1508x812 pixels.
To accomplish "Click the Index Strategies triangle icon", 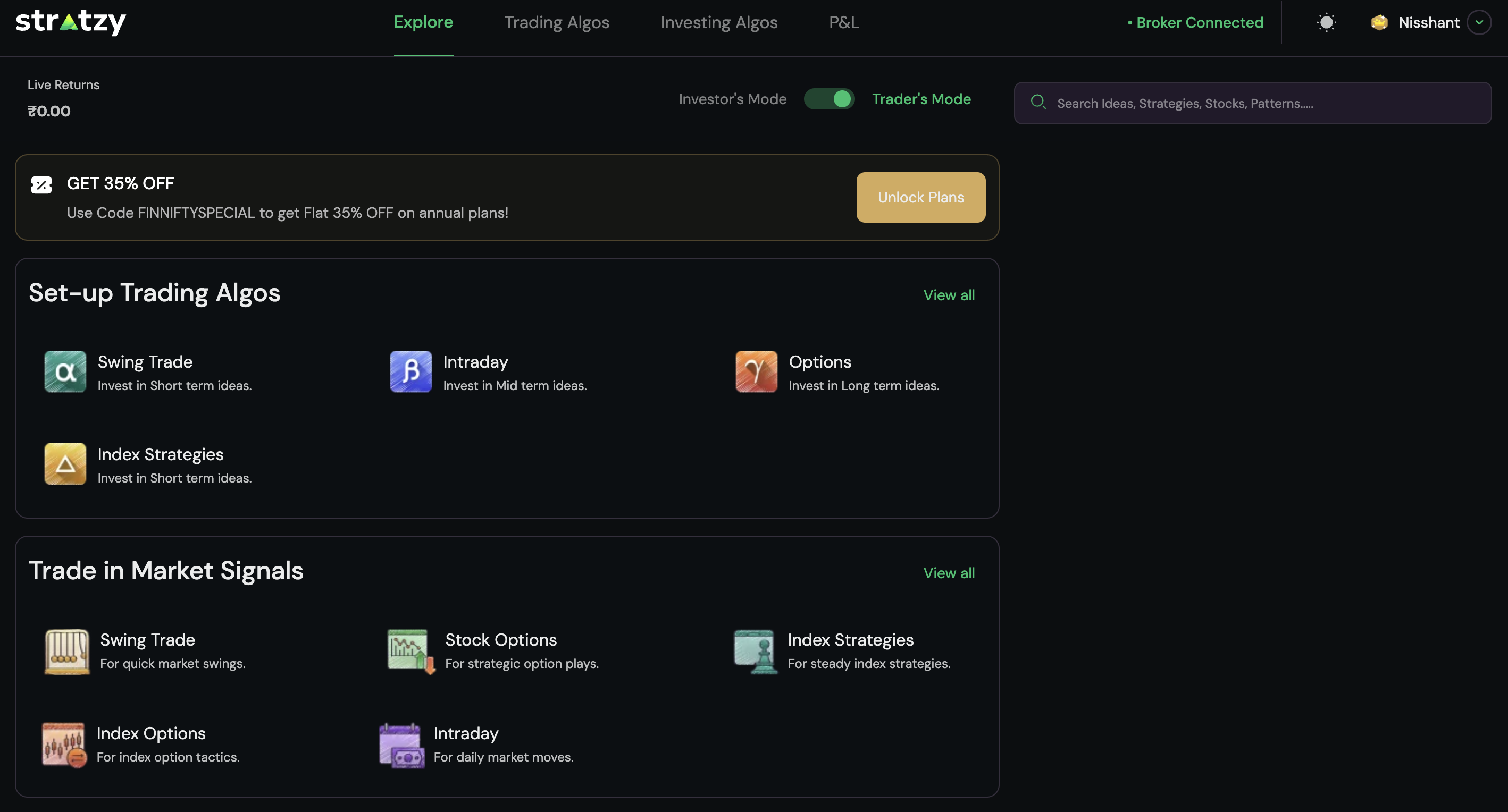I will (64, 464).
